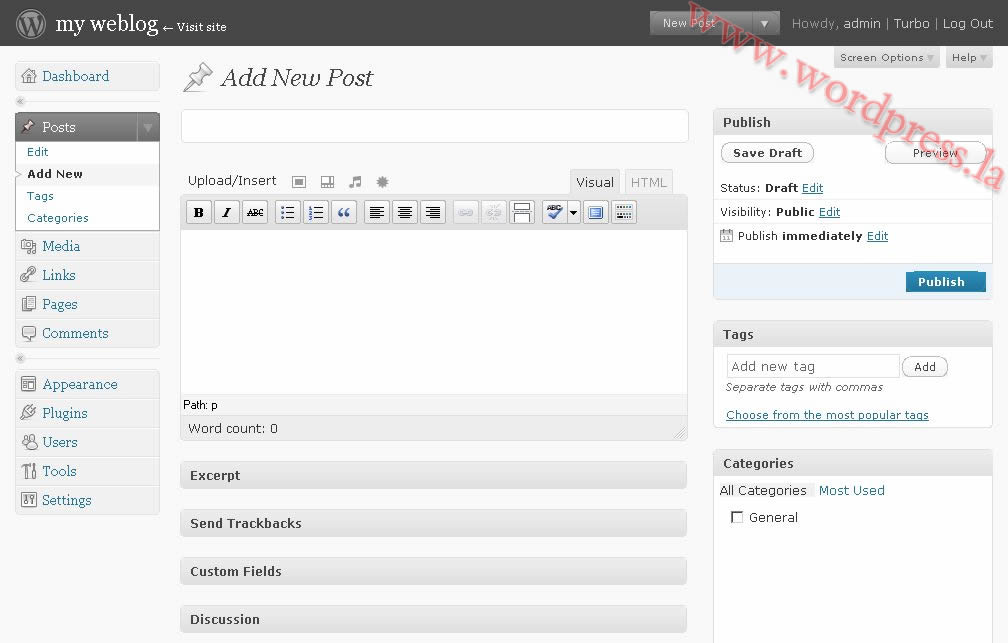Open the Help dropdown
Viewport: 1008px width, 643px height.
[x=969, y=58]
